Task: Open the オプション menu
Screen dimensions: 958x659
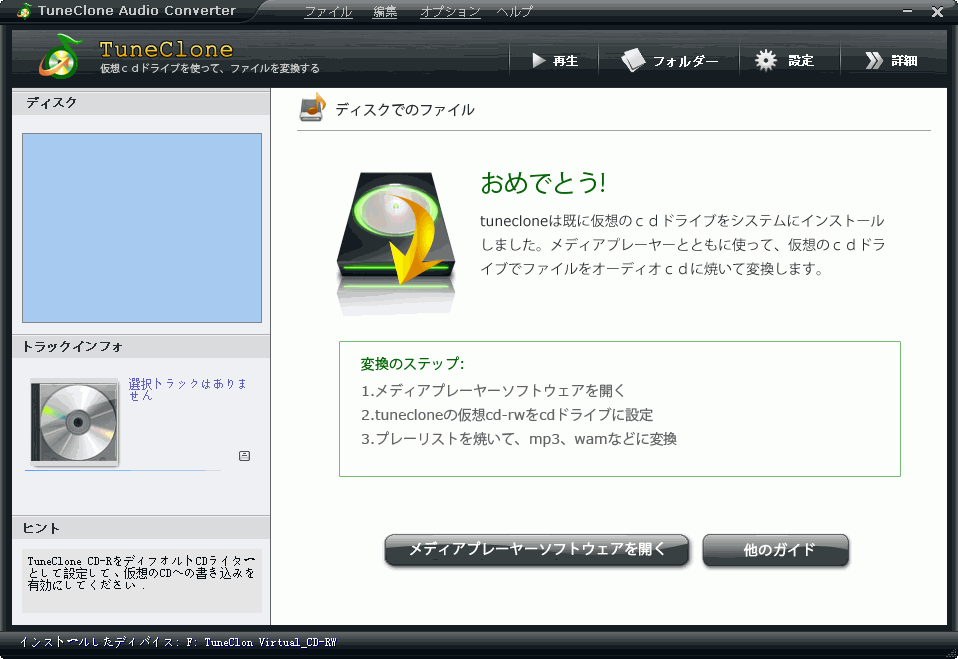Action: [450, 12]
